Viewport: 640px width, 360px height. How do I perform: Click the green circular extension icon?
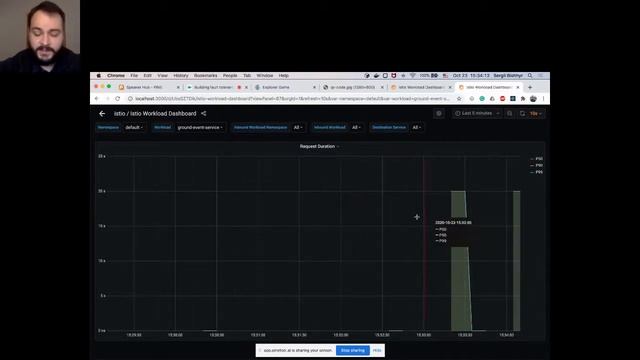coord(482,99)
